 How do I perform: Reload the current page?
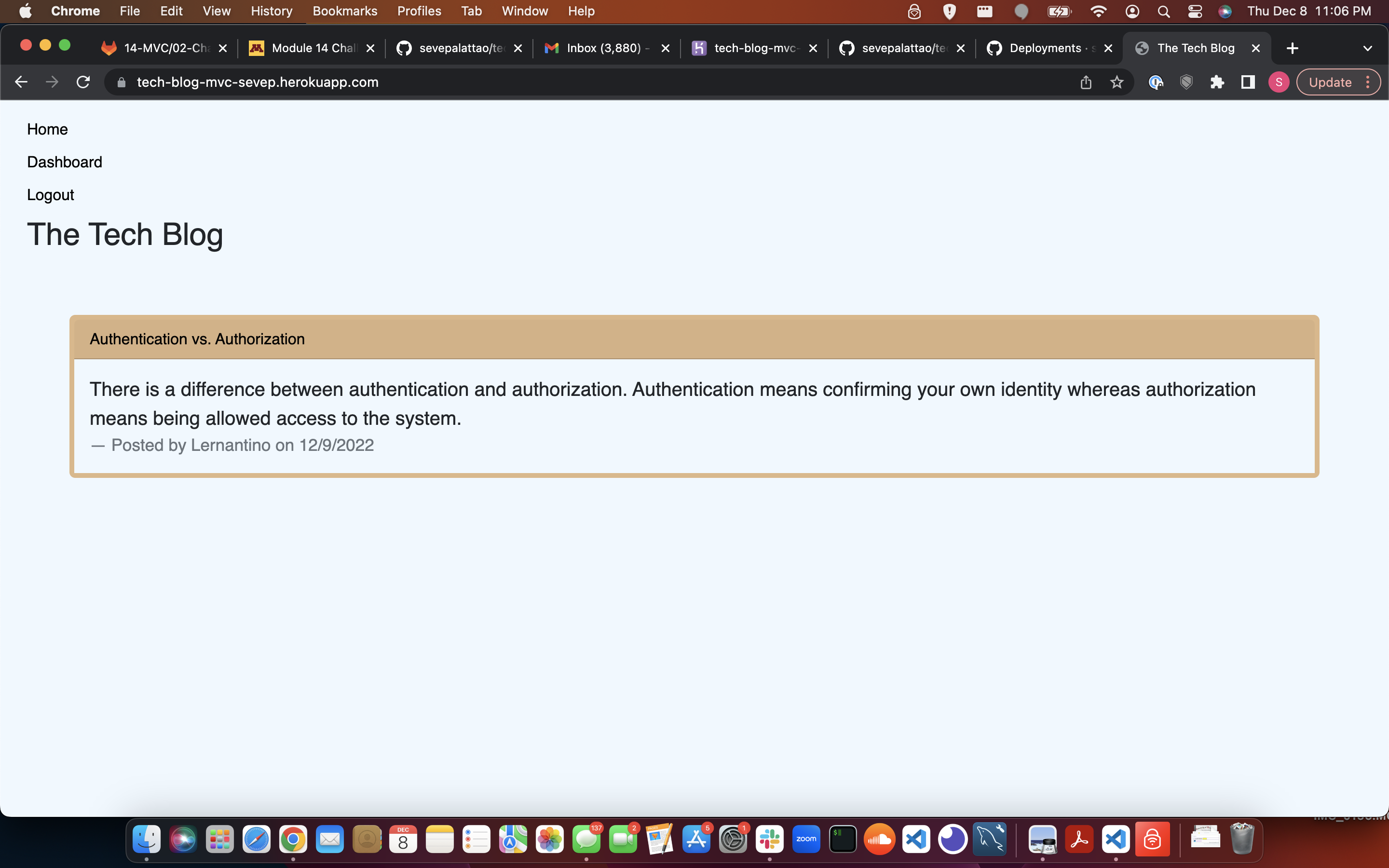point(83,82)
